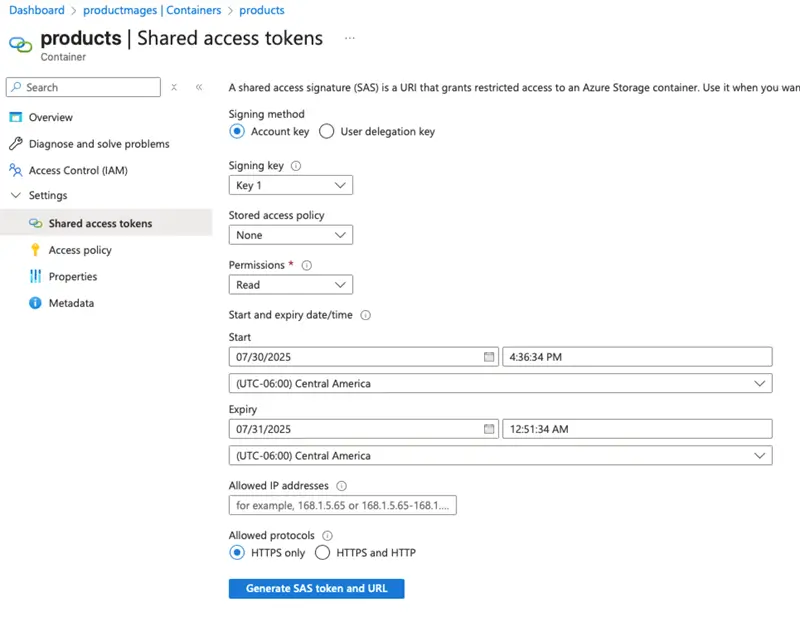Open the Start date calendar picker
Image resolution: width=800 pixels, height=622 pixels.
[x=489, y=357]
